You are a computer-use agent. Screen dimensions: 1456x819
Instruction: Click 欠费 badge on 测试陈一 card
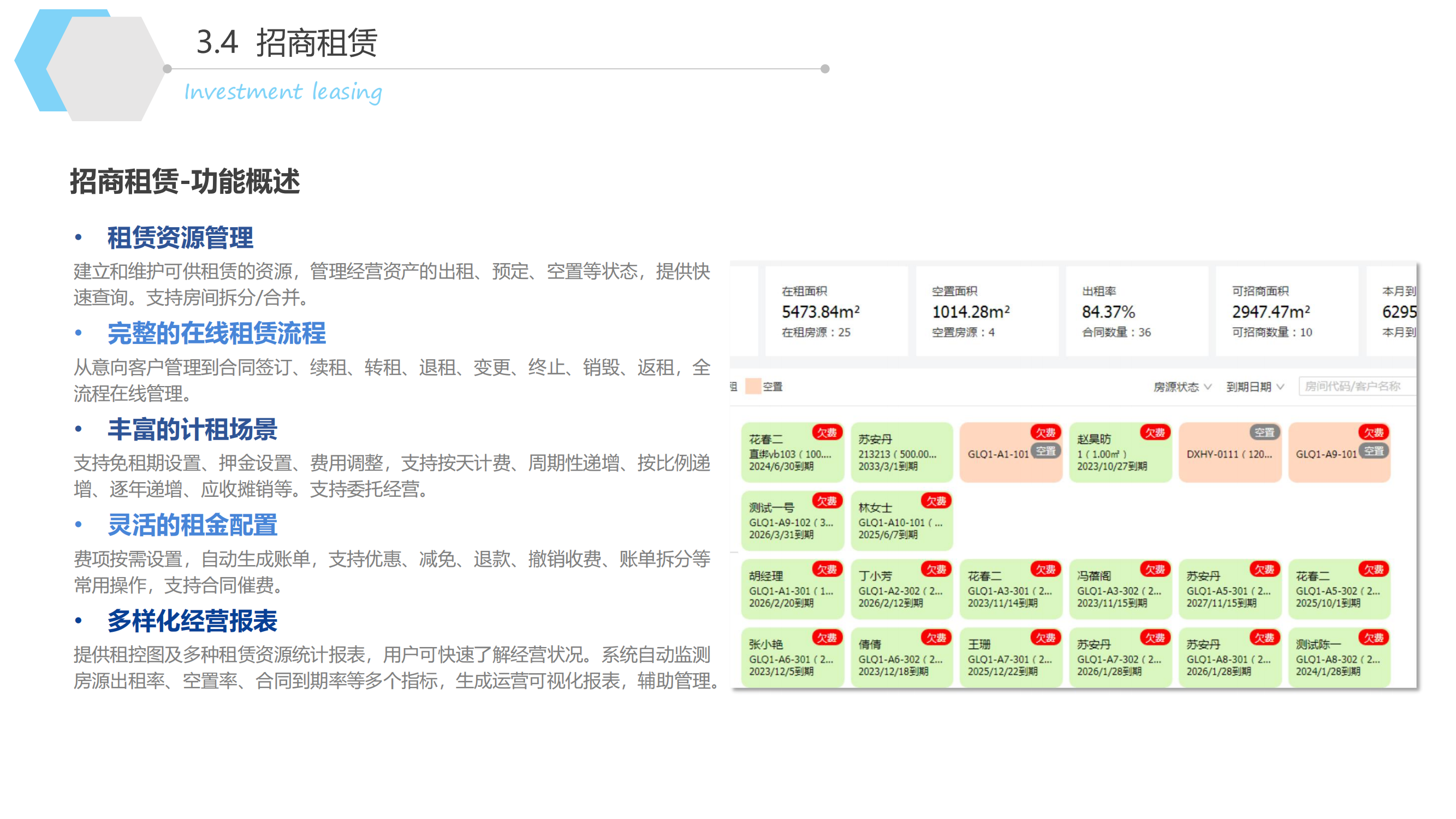coord(1374,638)
